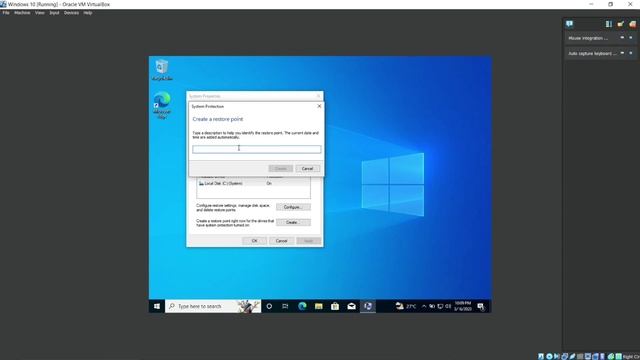Viewport: 640px width, 360px height.
Task: Click the display indicator in VirtualBox status bar
Action: [x=588, y=356]
